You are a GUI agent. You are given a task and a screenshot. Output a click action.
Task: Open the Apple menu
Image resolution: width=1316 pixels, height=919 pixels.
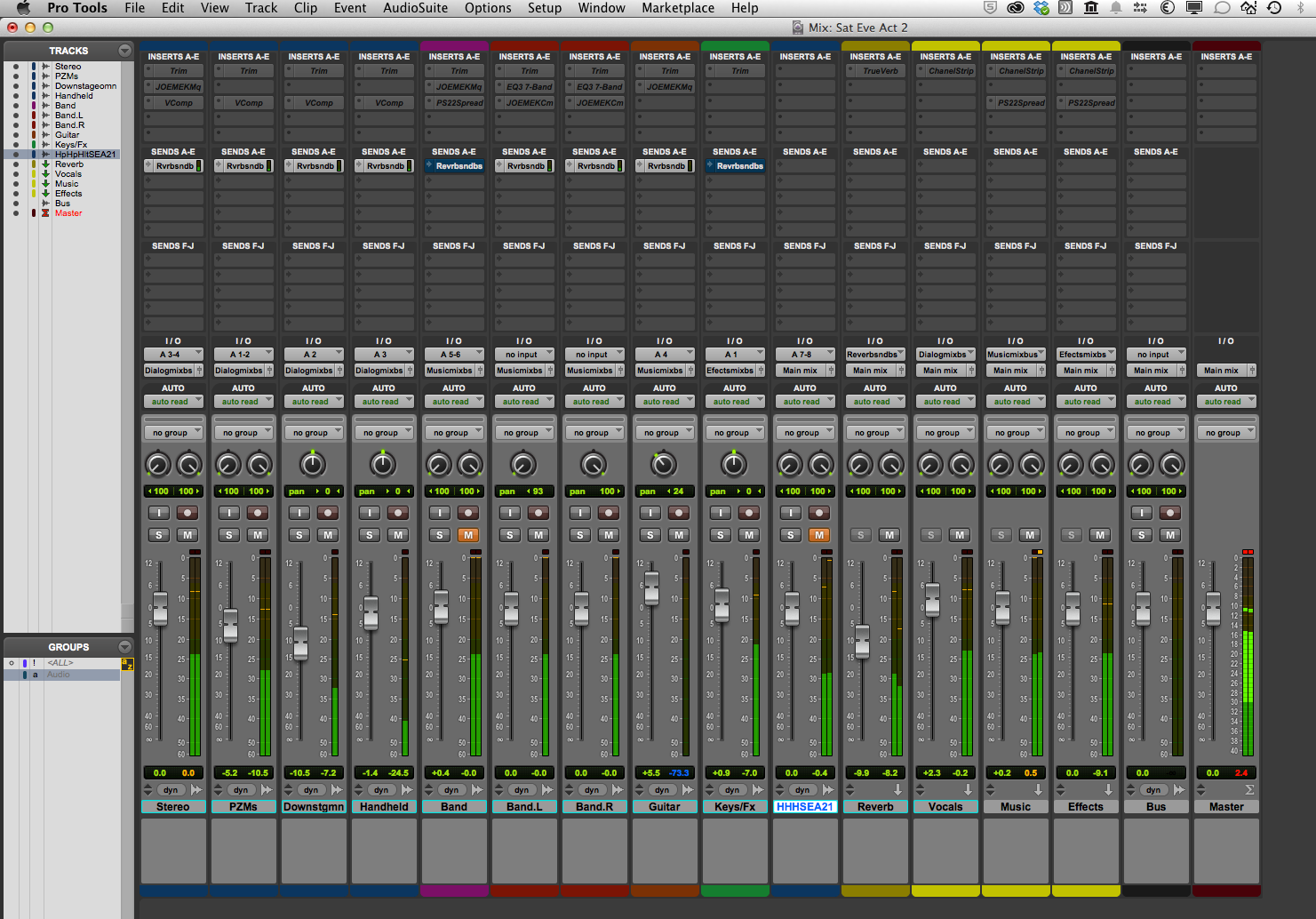point(23,8)
